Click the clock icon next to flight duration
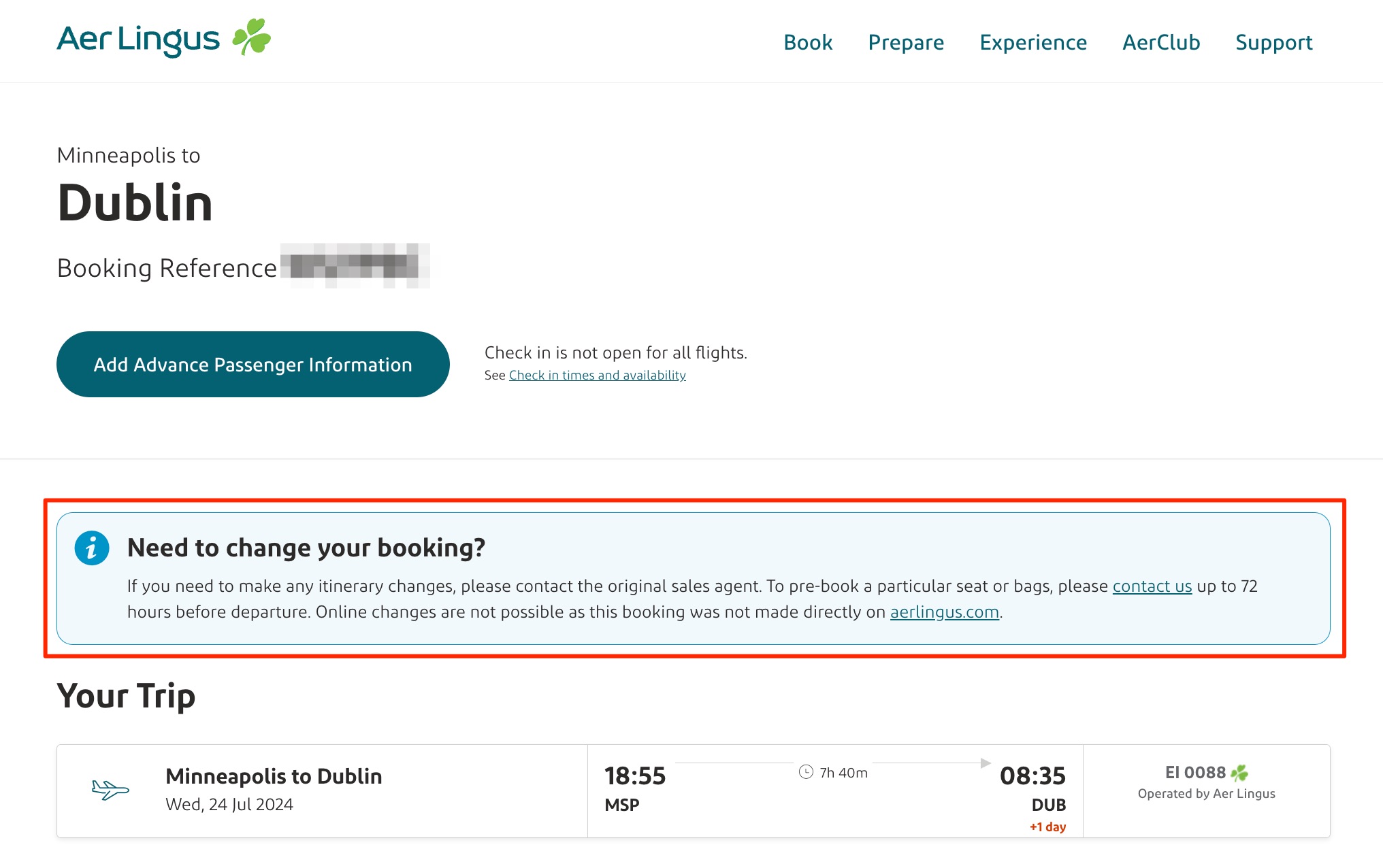This screenshot has height=868, width=1383. pos(807,772)
